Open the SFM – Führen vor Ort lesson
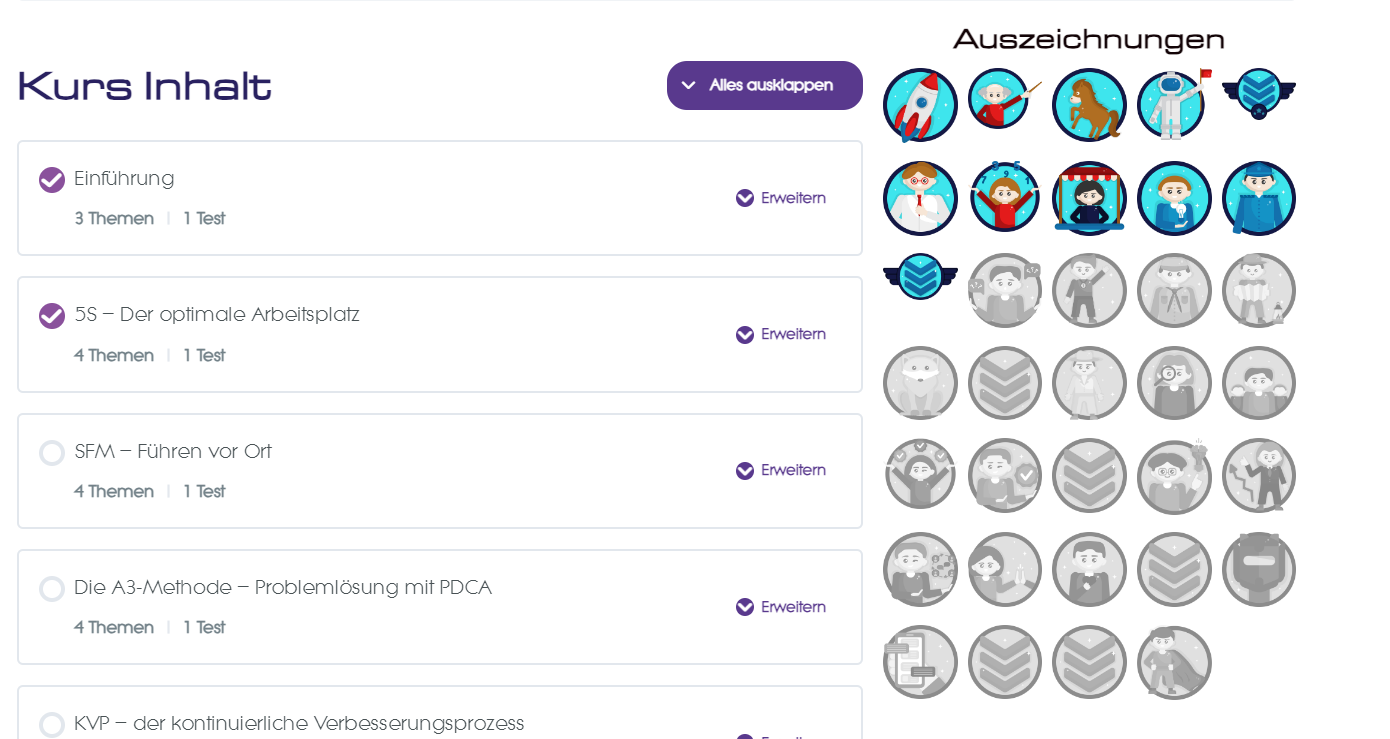 (x=173, y=452)
